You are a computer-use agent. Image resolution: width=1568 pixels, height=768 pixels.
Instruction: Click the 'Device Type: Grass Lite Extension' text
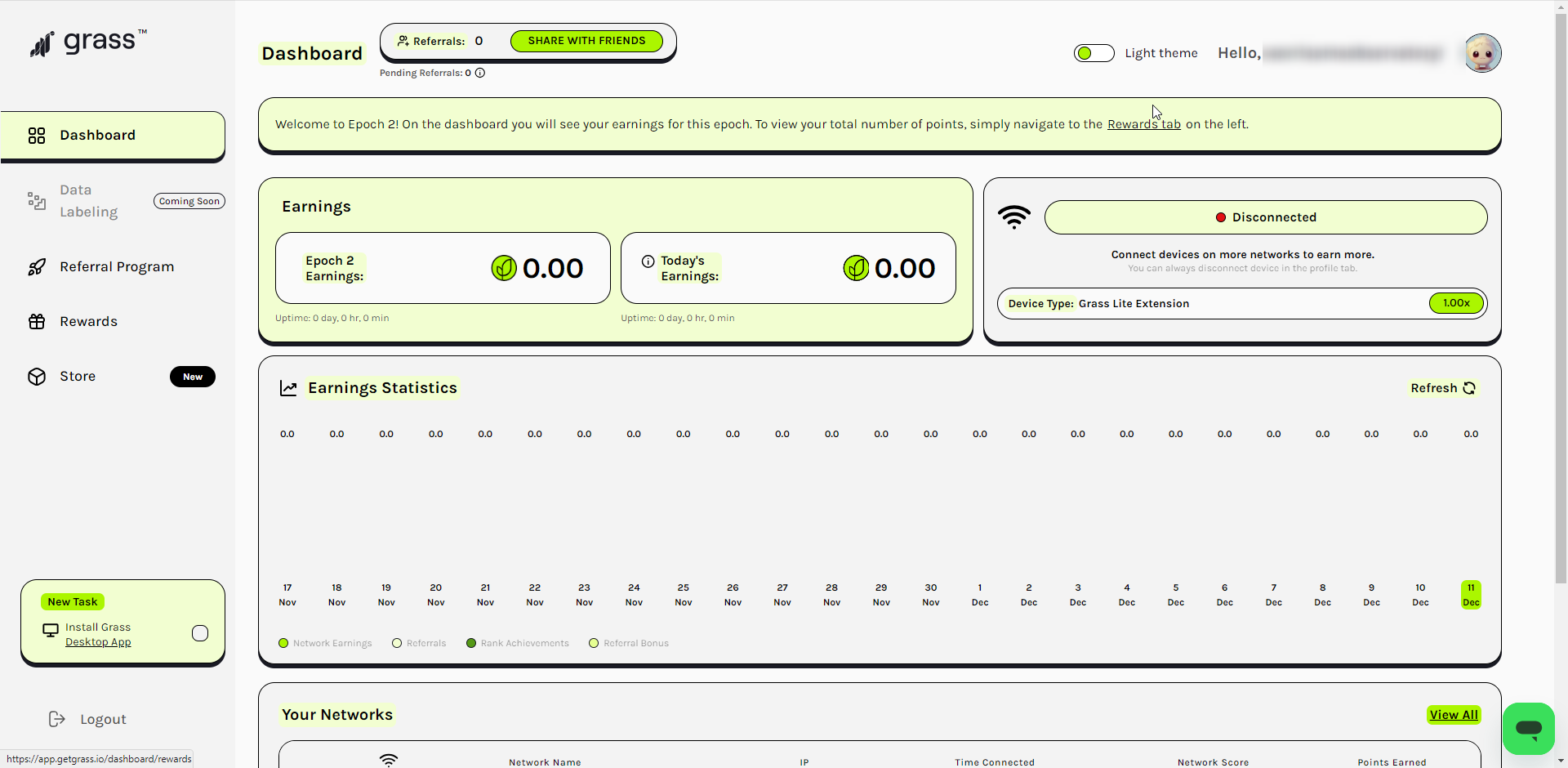point(1098,304)
